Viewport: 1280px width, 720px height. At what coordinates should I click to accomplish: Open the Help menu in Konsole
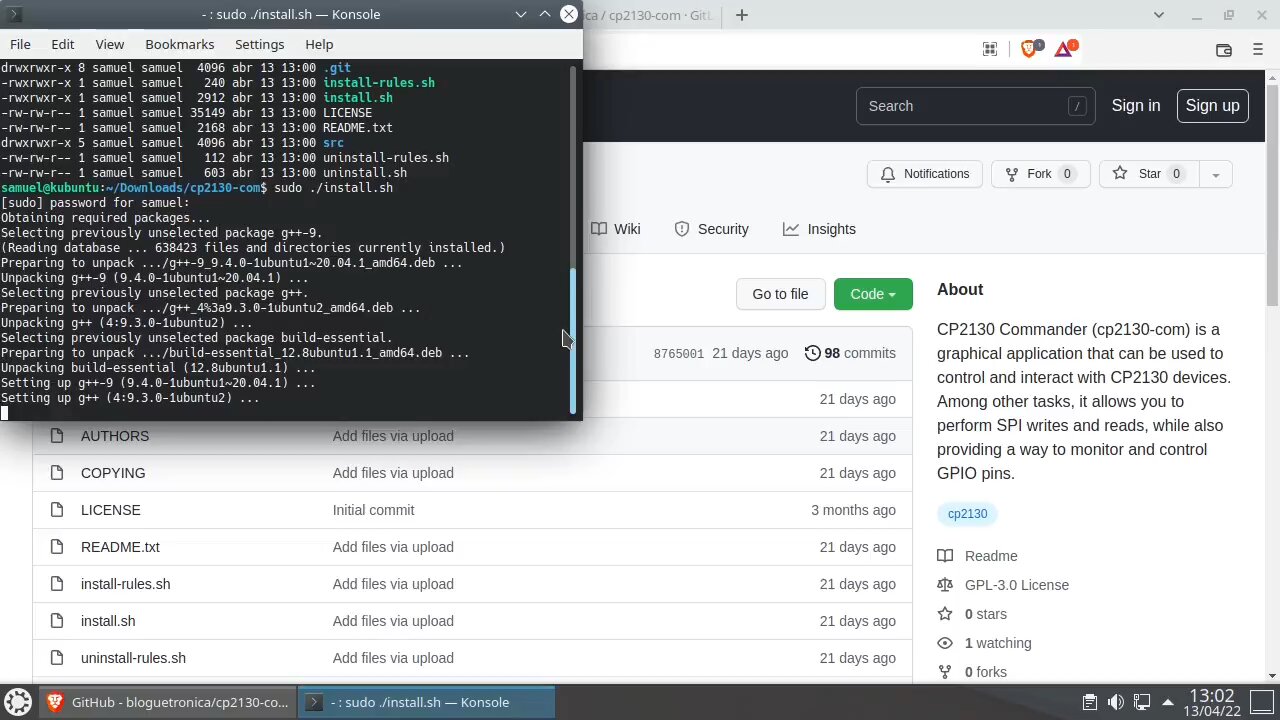(x=319, y=44)
